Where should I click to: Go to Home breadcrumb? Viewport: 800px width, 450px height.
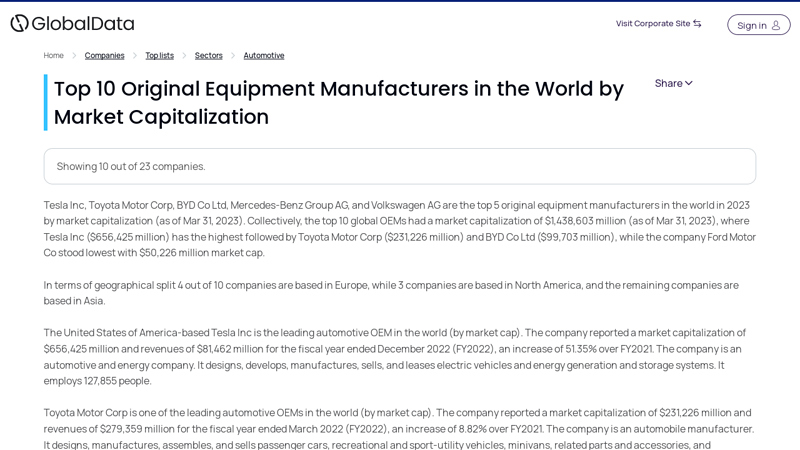click(54, 55)
